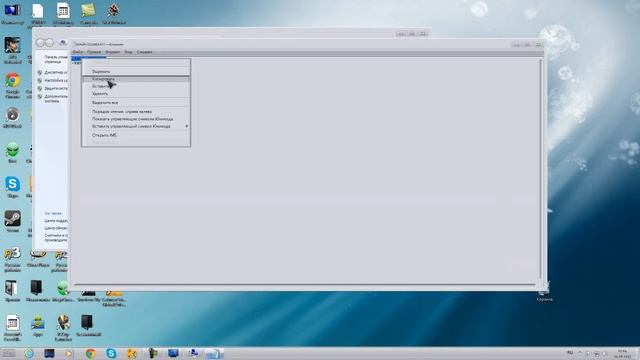The width and height of the screenshot is (640, 360).
Task: Open advanced system settings link in Control Panel
Action: [56, 98]
